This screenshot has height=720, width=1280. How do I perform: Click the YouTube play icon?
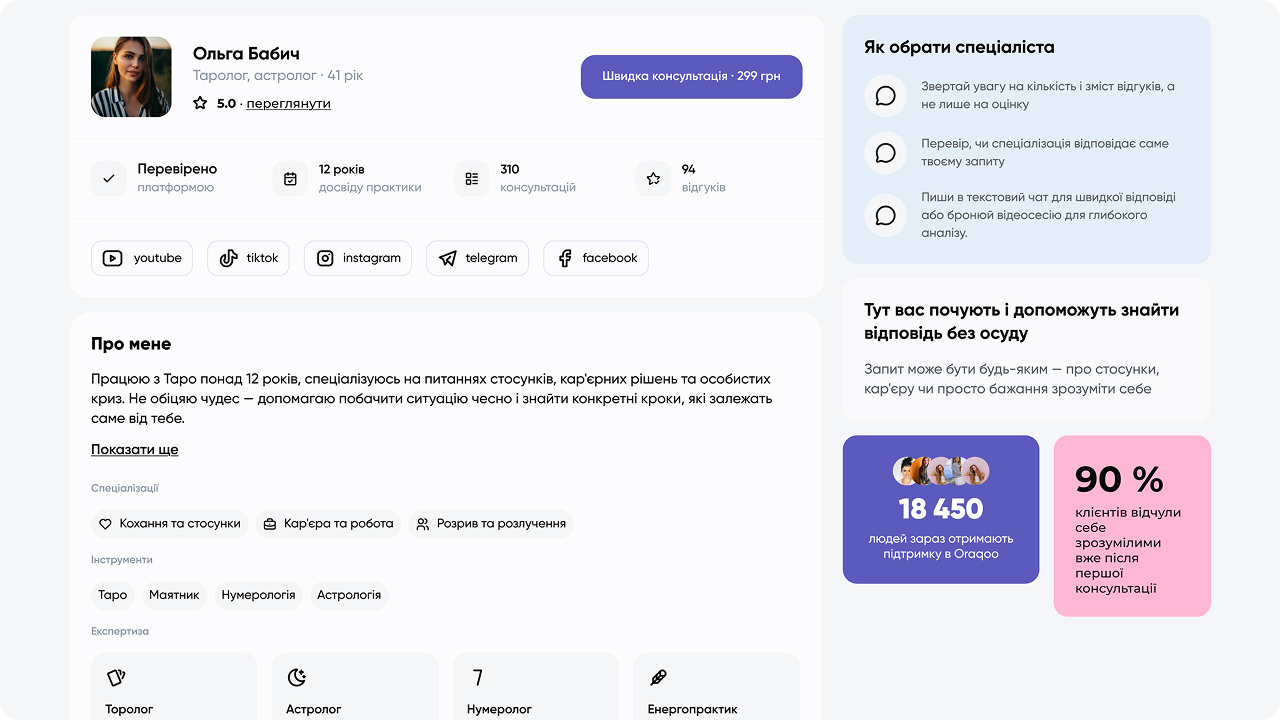(x=113, y=258)
